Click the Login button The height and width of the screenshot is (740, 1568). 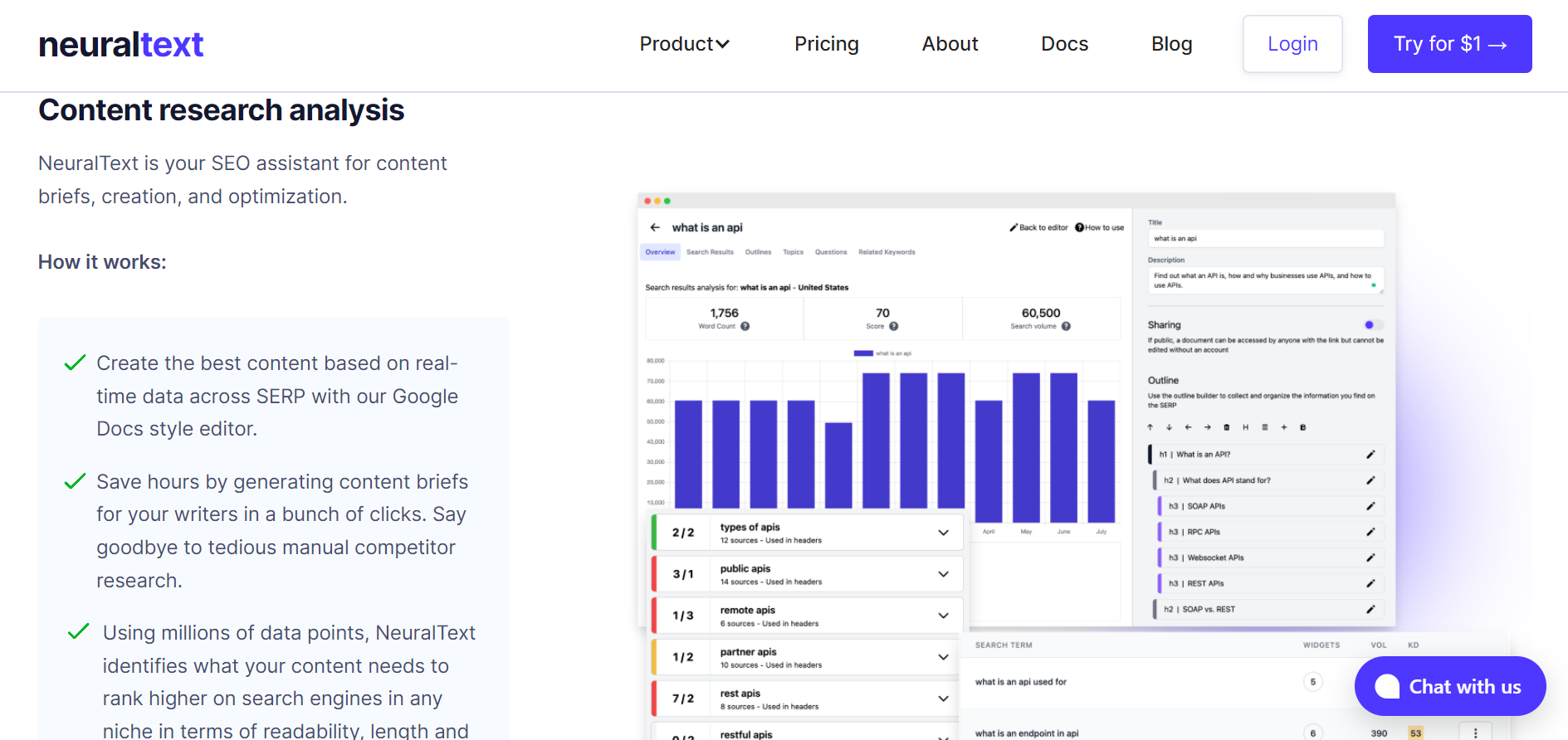tap(1292, 44)
